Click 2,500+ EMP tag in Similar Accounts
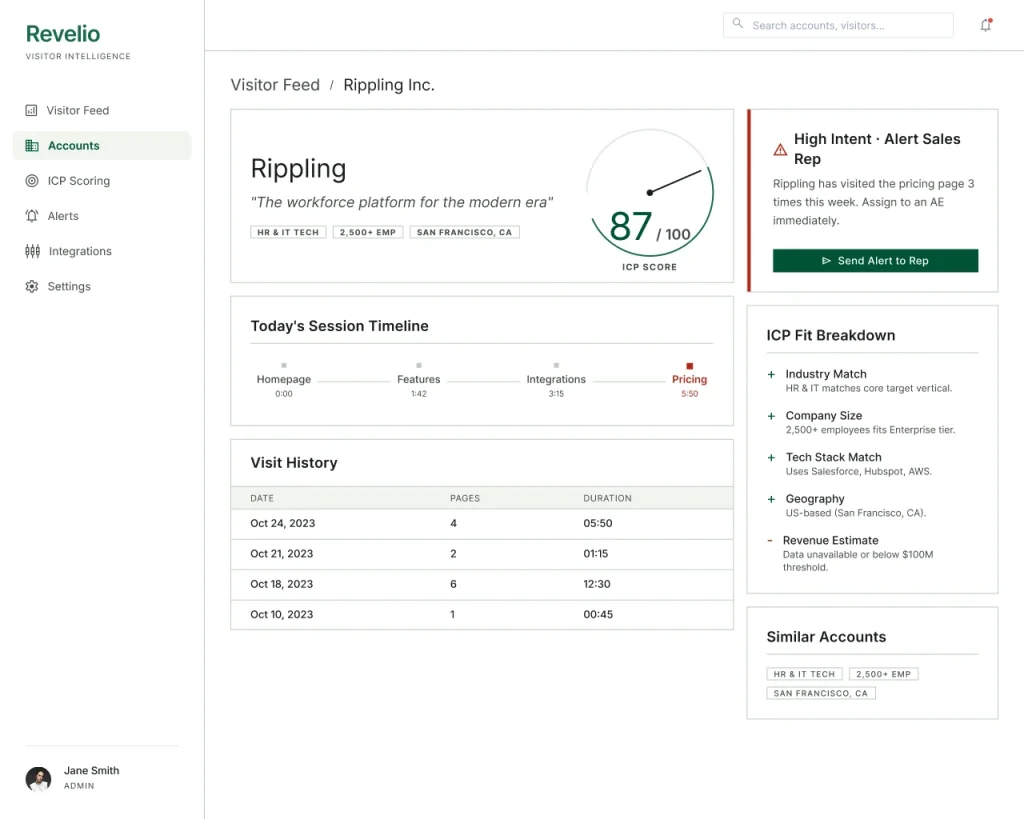The height and width of the screenshot is (819, 1024). [x=884, y=674]
